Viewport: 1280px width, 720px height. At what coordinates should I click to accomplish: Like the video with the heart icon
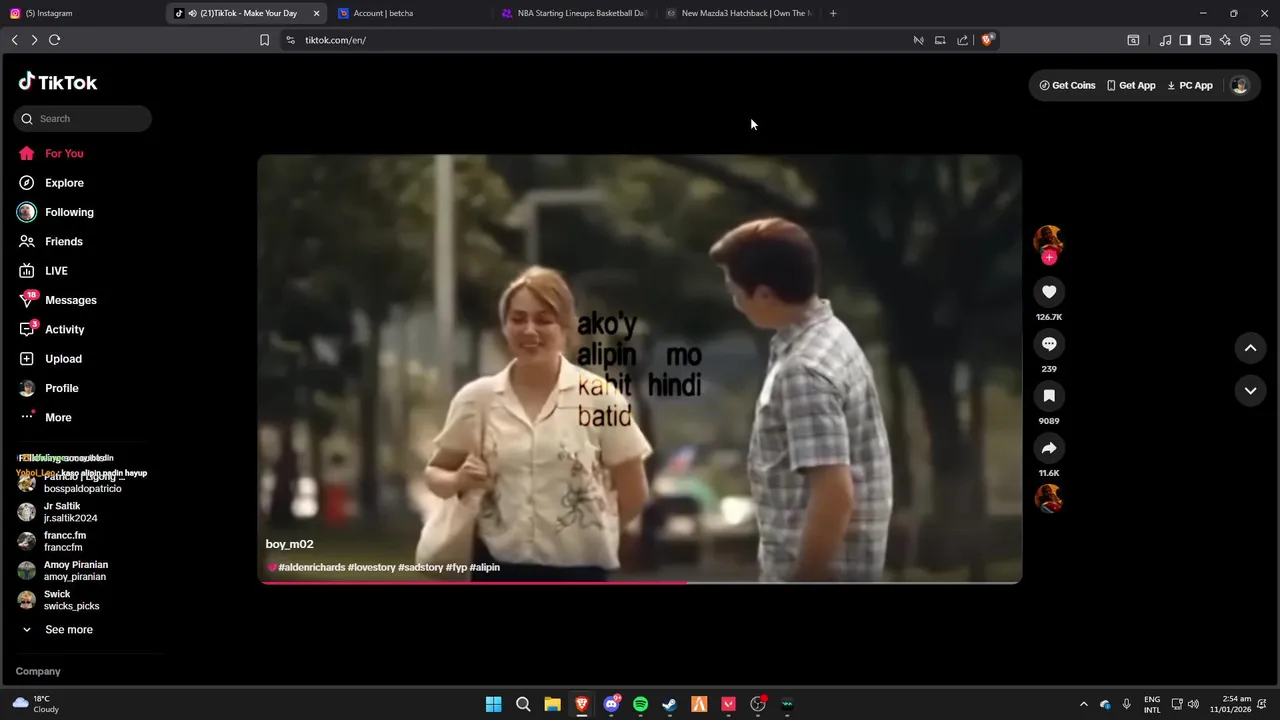tap(1049, 292)
